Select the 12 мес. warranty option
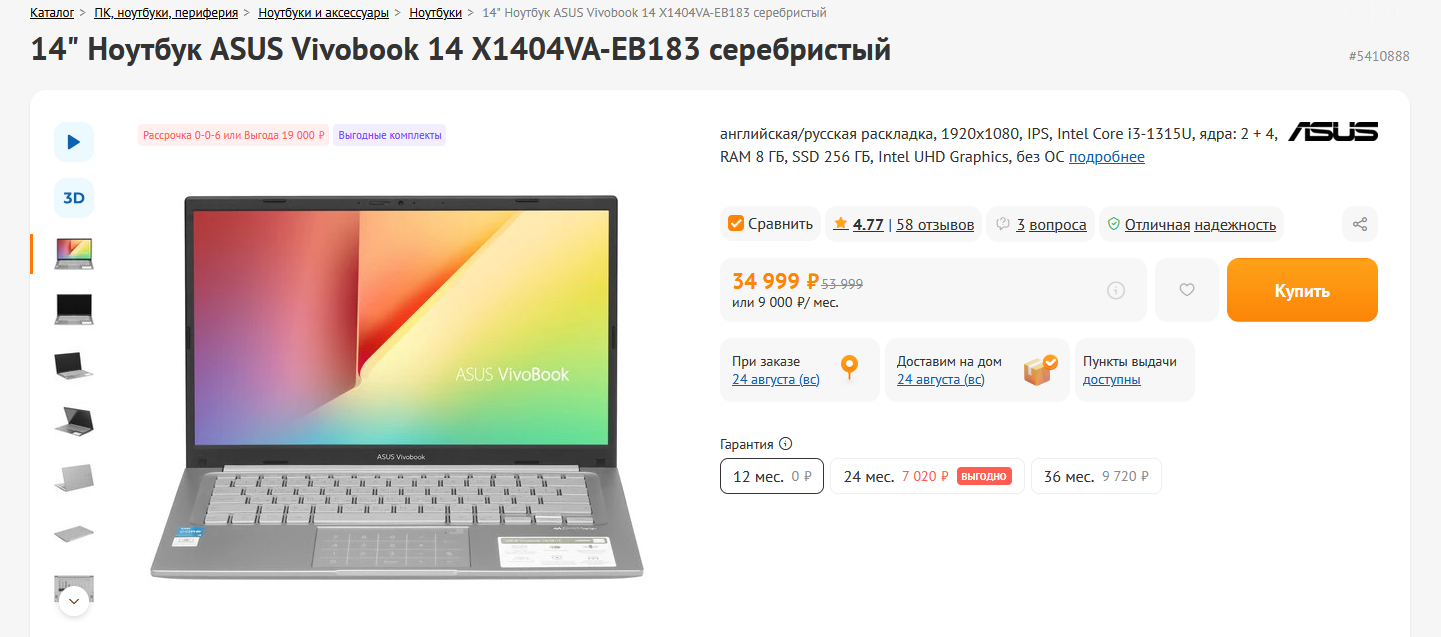Screen dimensions: 1441x637 [x=772, y=476]
